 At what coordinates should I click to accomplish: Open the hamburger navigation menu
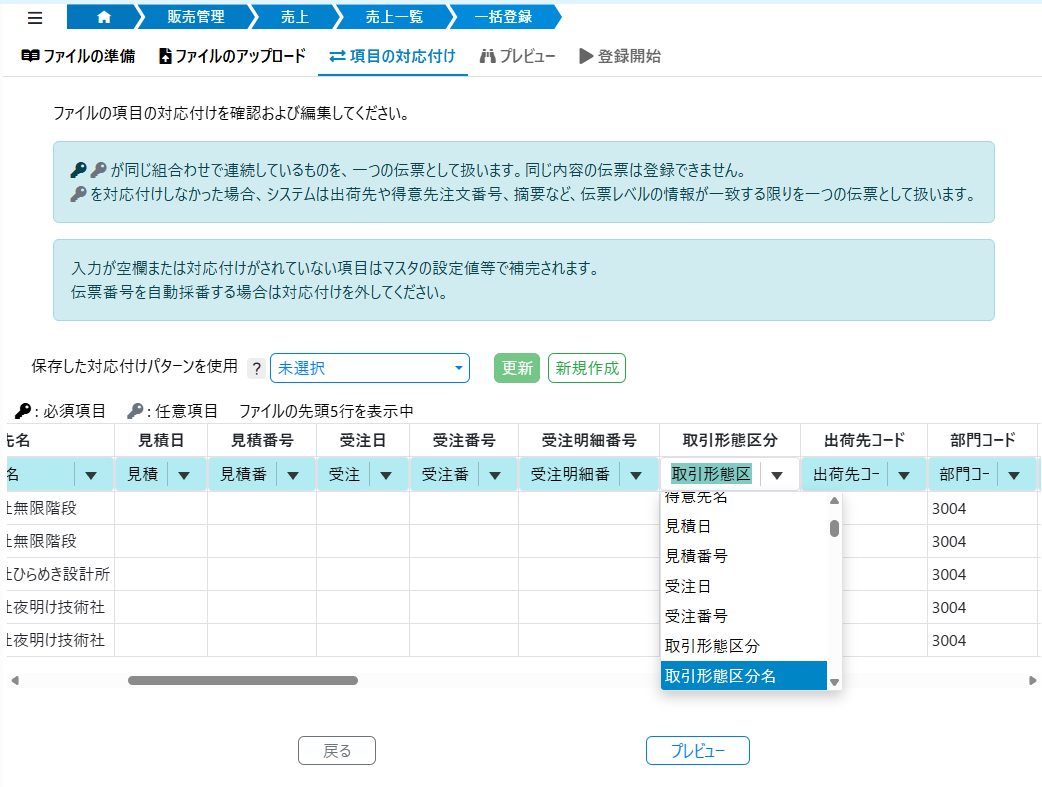34,17
